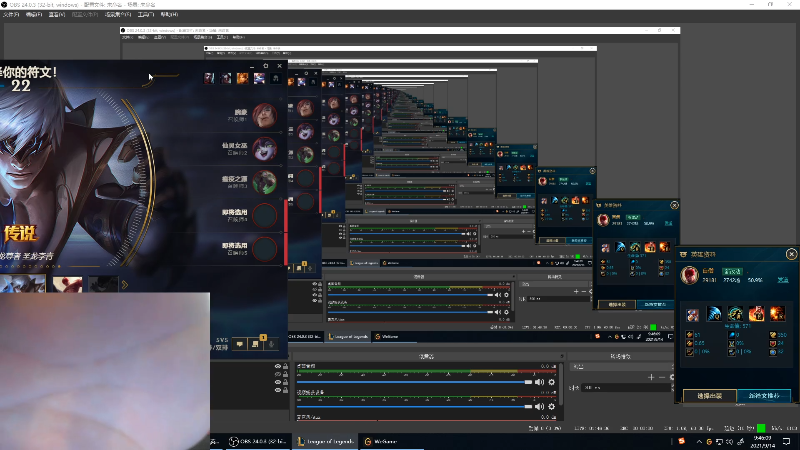The width and height of the screenshot is (800, 450).
Task: Click the left button in the second nested info panel
Action: (x=617, y=305)
